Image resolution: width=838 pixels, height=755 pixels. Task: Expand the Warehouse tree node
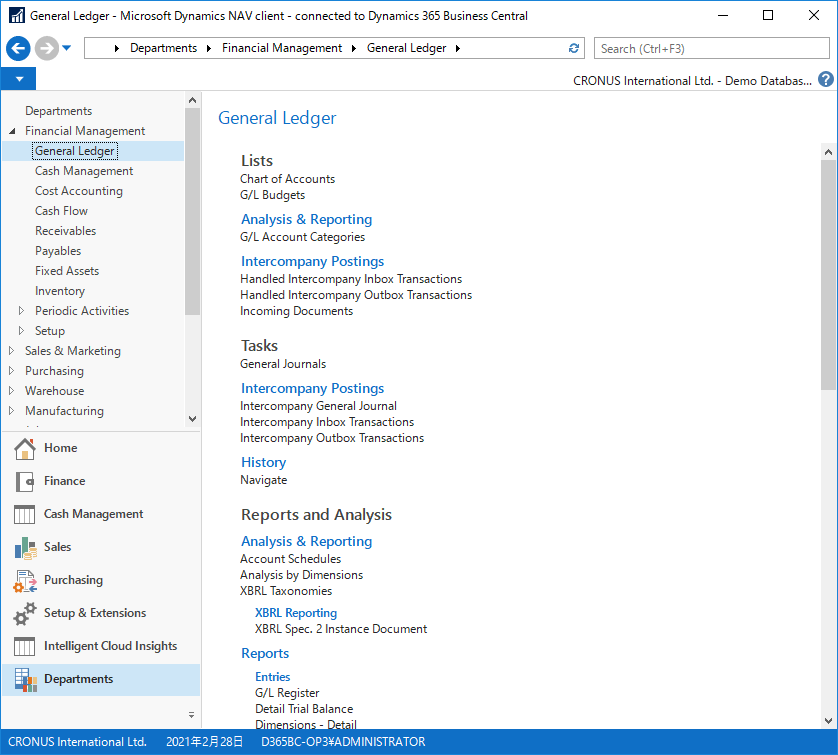coord(11,391)
